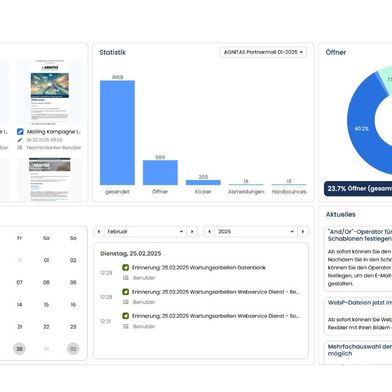Select calendar day 07 in the Fr column

pyautogui.click(x=19, y=282)
